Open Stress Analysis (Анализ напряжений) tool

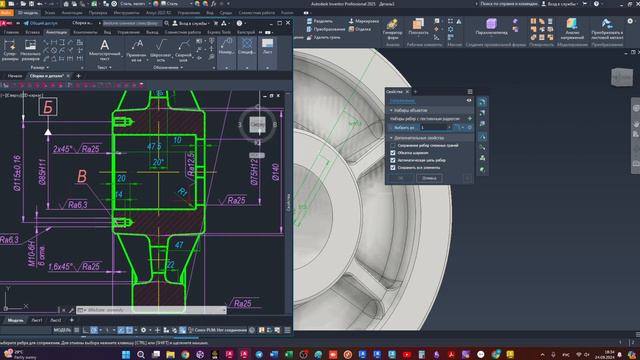(x=572, y=29)
